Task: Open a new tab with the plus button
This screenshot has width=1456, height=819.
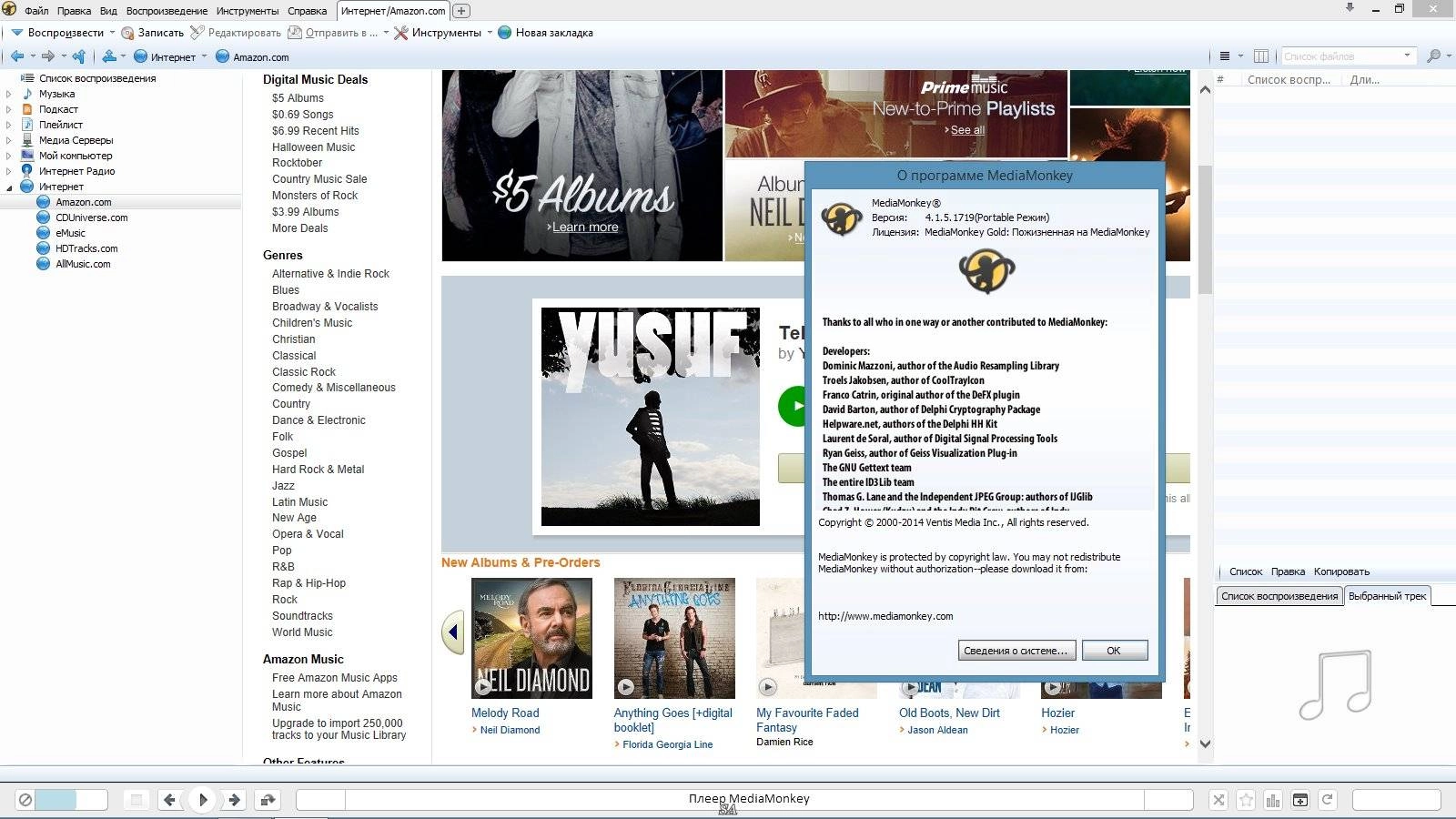Action: pos(461,11)
